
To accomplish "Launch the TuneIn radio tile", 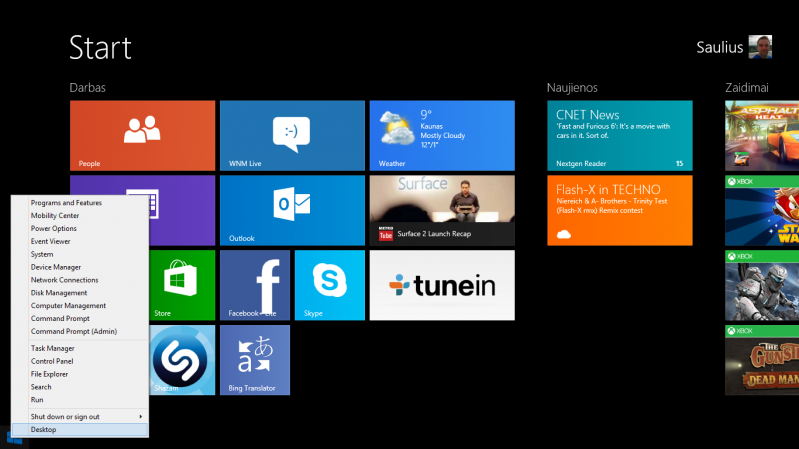I will [x=441, y=285].
